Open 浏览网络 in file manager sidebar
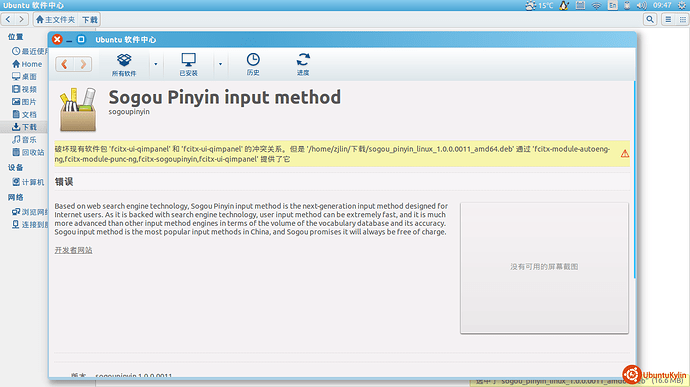This screenshot has height=387, width=690. coord(29,212)
